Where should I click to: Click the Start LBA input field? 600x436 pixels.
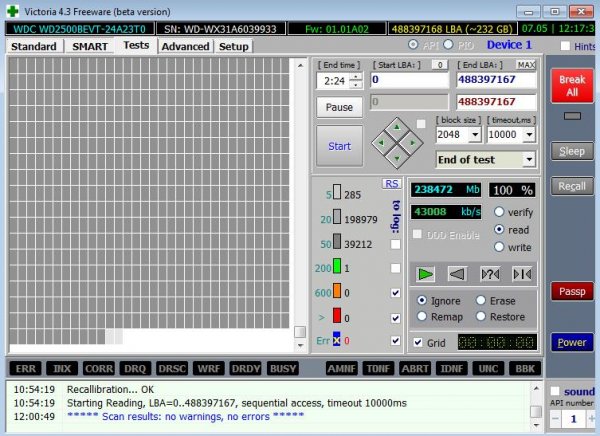[411, 79]
